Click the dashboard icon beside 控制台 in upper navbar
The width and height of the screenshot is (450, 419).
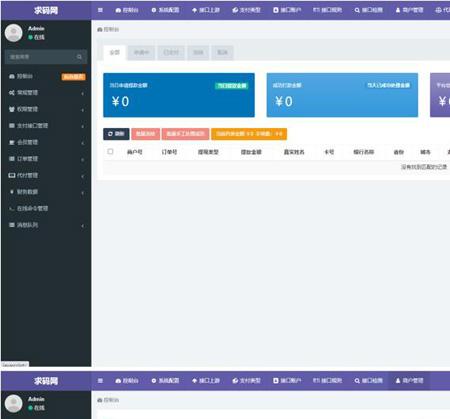(x=118, y=10)
